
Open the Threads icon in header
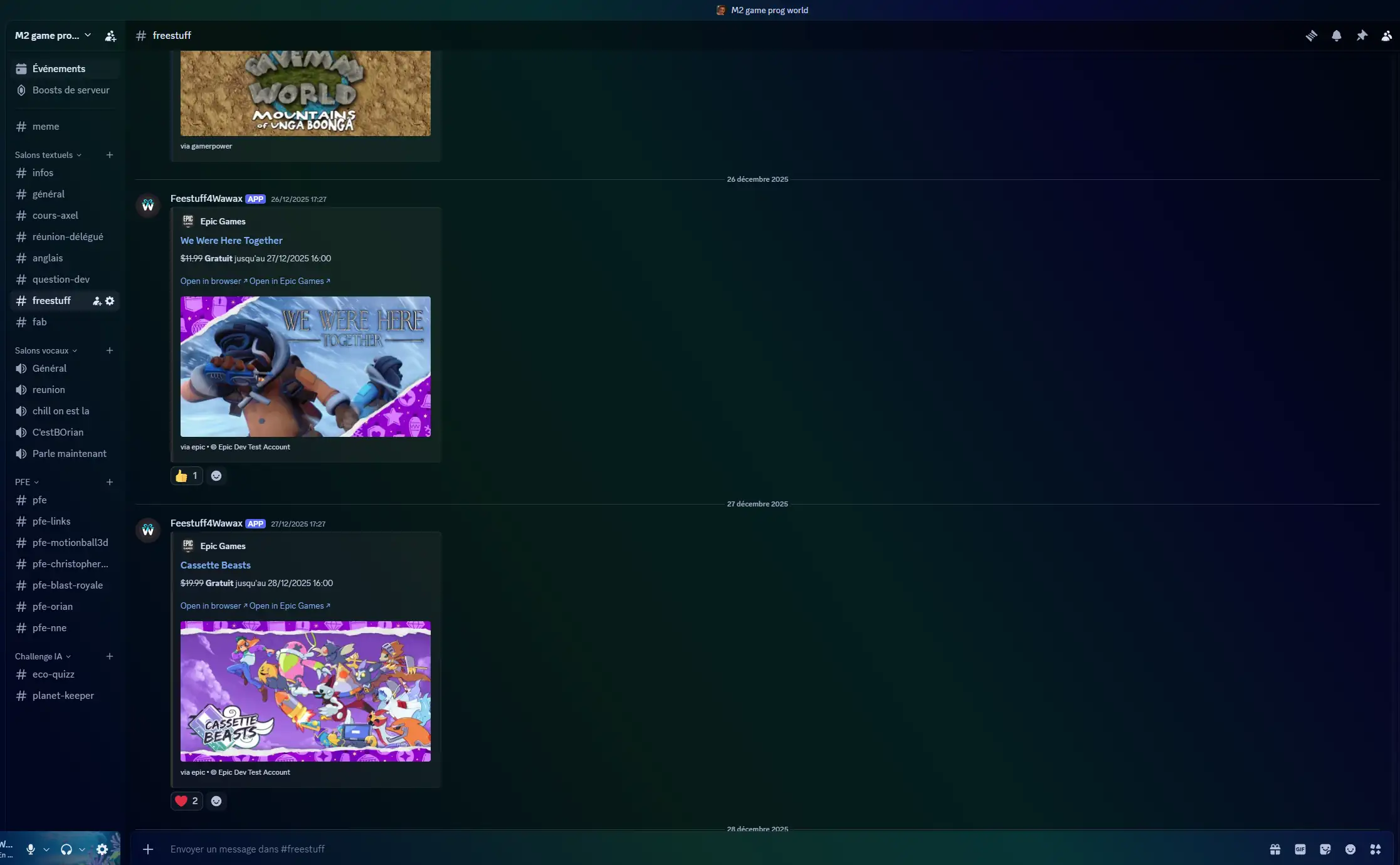click(x=1311, y=36)
